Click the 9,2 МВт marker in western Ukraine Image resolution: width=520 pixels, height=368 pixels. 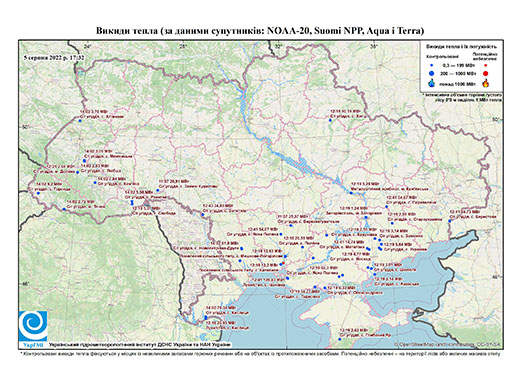[38, 193]
